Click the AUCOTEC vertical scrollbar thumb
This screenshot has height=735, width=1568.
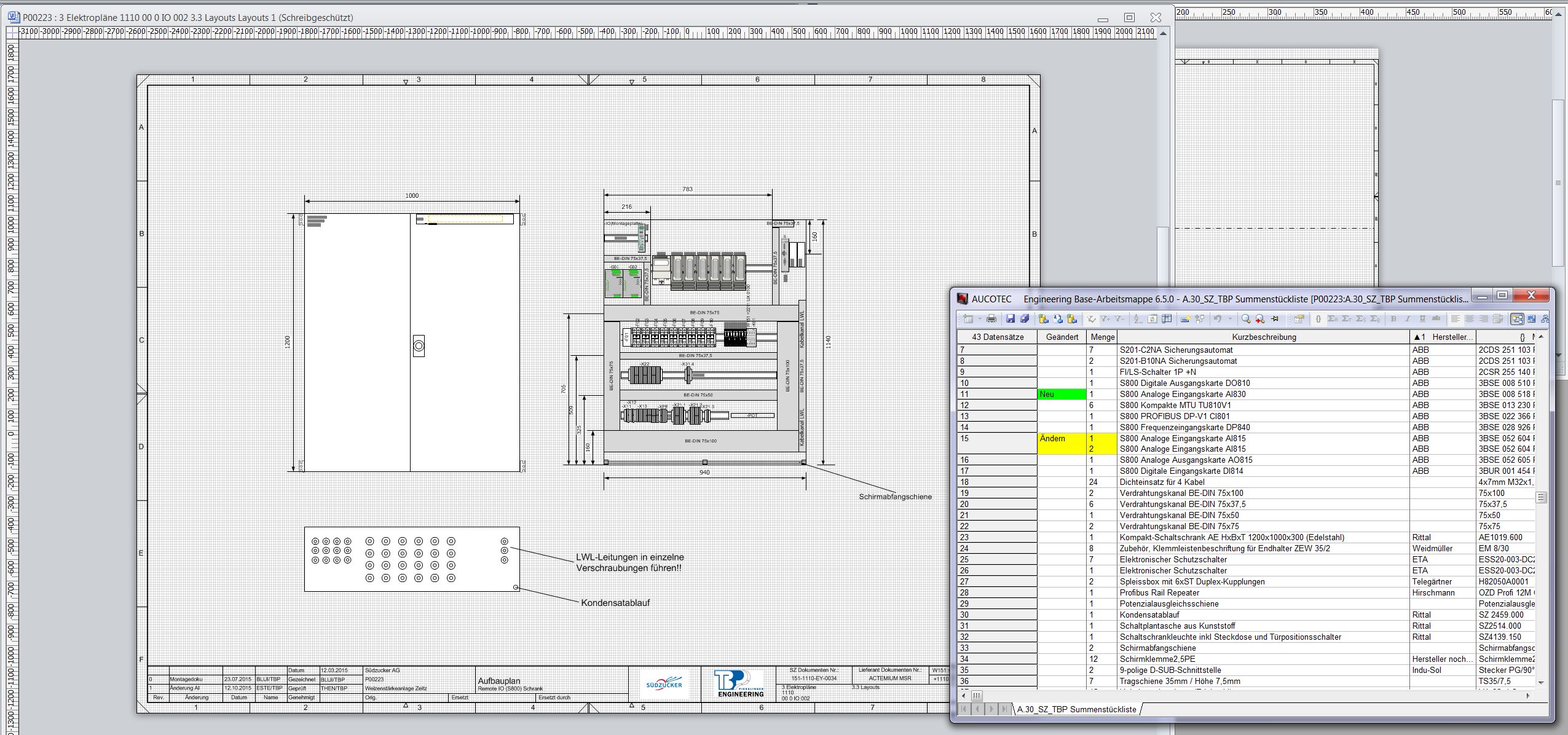(x=1541, y=497)
